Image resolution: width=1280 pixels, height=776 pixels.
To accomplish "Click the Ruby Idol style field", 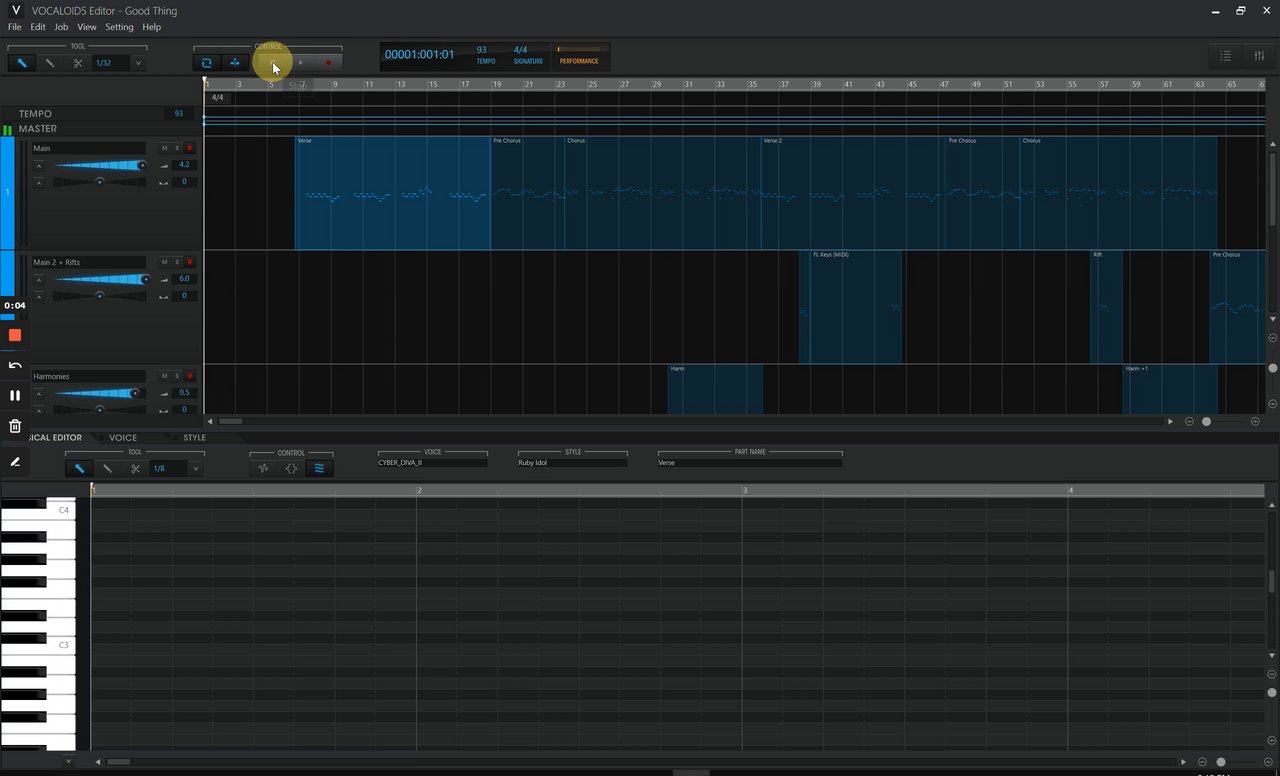I will pos(573,463).
